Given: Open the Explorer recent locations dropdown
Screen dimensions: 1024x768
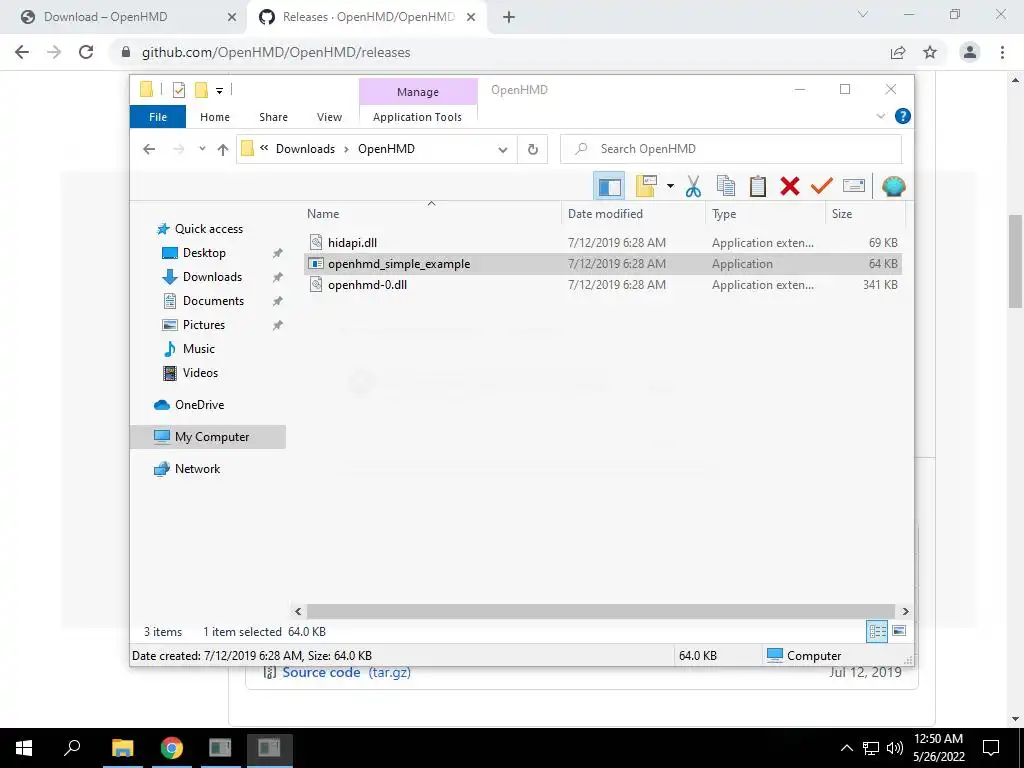Looking at the screenshot, I should point(202,149).
